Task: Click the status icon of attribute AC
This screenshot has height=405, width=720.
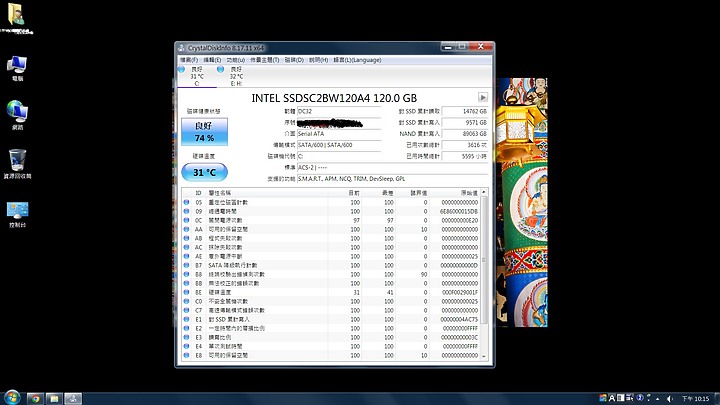Action: [x=186, y=247]
